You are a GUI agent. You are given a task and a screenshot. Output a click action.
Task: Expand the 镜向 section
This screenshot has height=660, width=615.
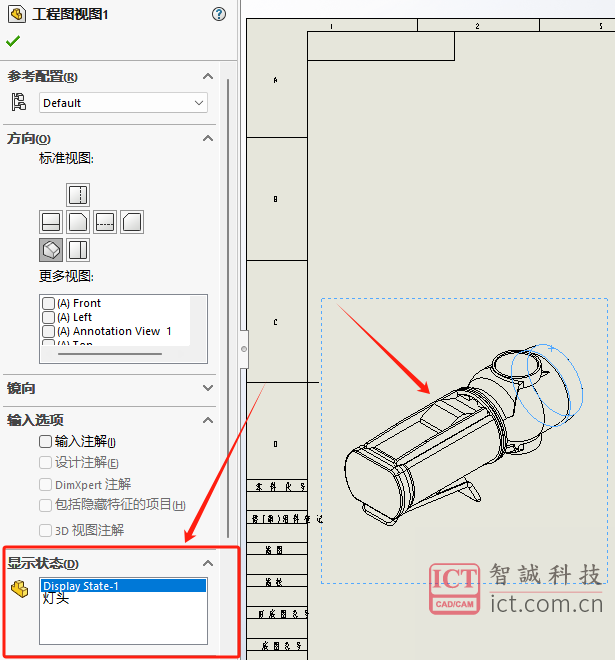[x=208, y=388]
